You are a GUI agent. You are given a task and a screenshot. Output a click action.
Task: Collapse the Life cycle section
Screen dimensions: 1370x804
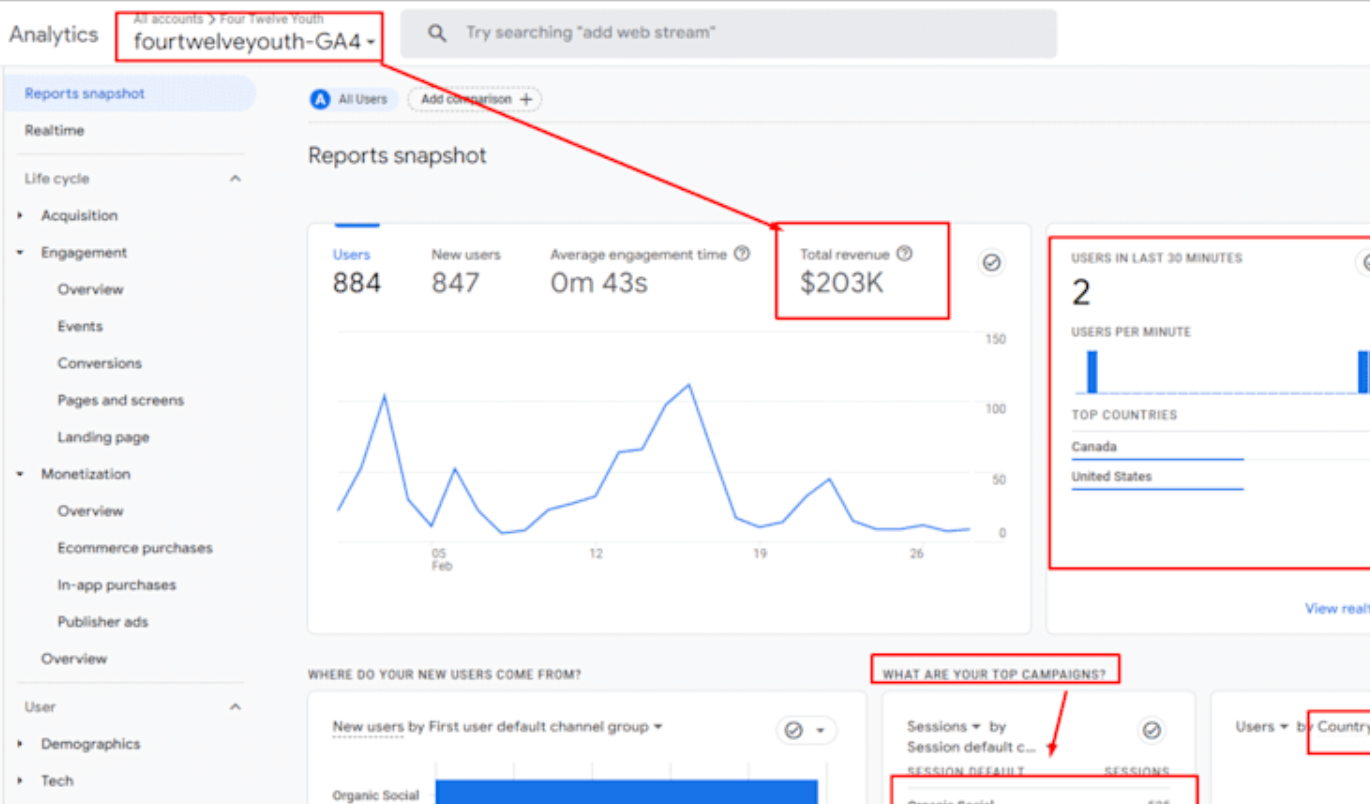pos(235,179)
